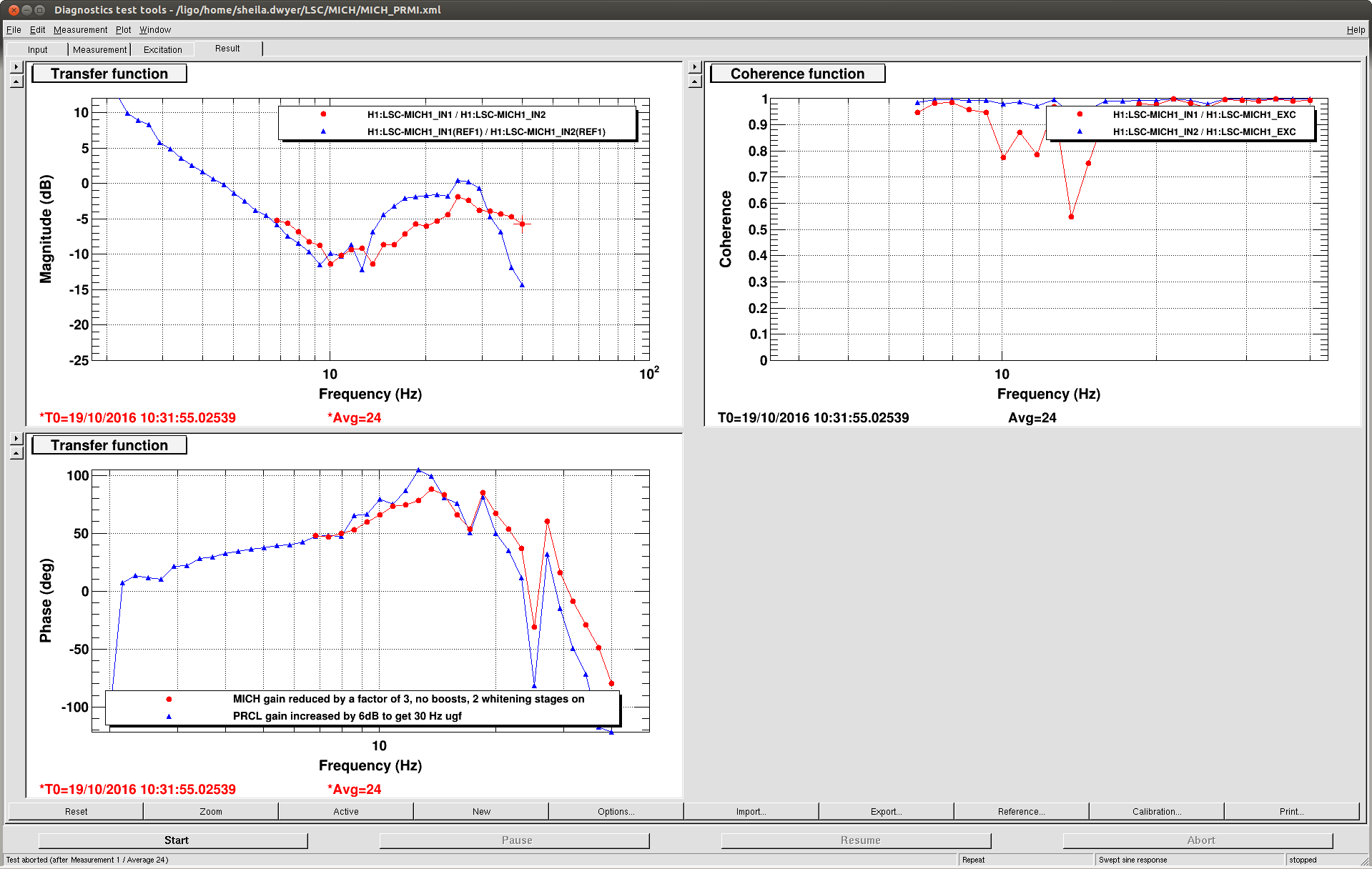This screenshot has height=869, width=1372.
Task: Click the Resume button
Action: 857,840
